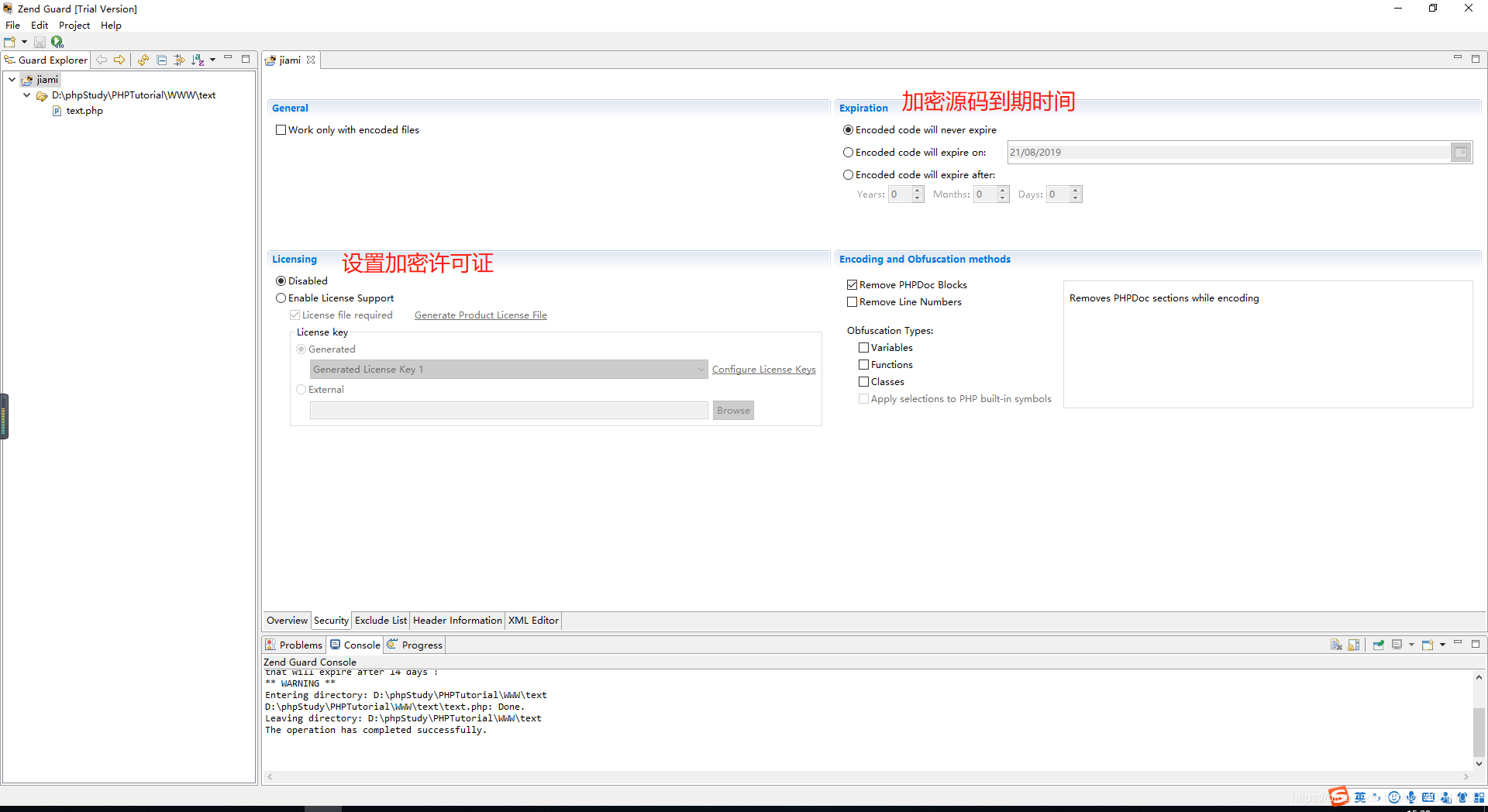Collapse the jiami project tree node
1488x812 pixels.
pyautogui.click(x=12, y=79)
